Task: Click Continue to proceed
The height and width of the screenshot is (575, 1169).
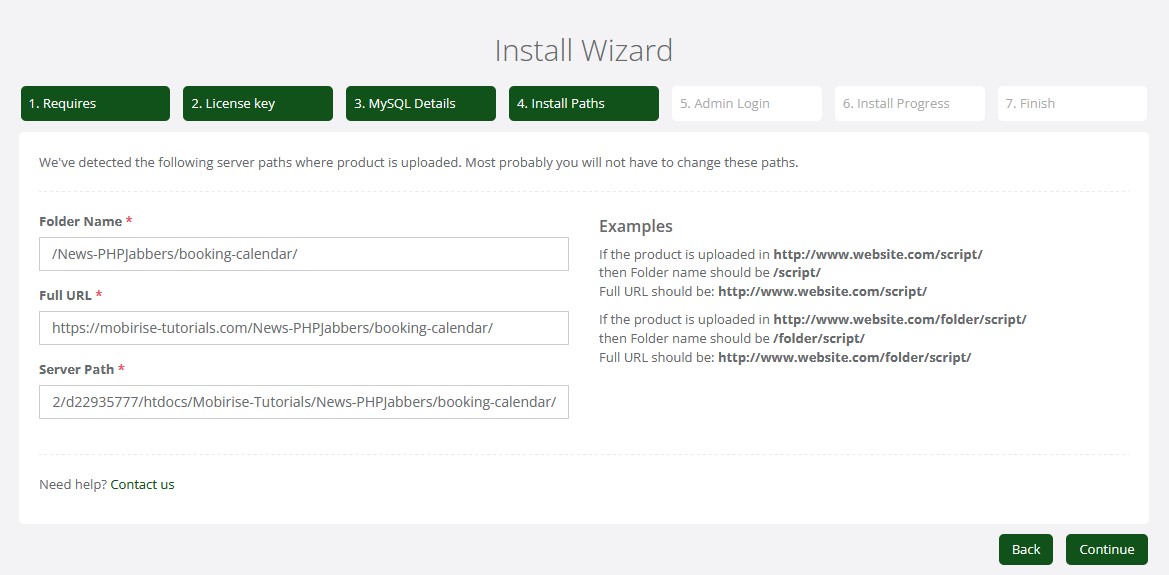Action: 1106,549
